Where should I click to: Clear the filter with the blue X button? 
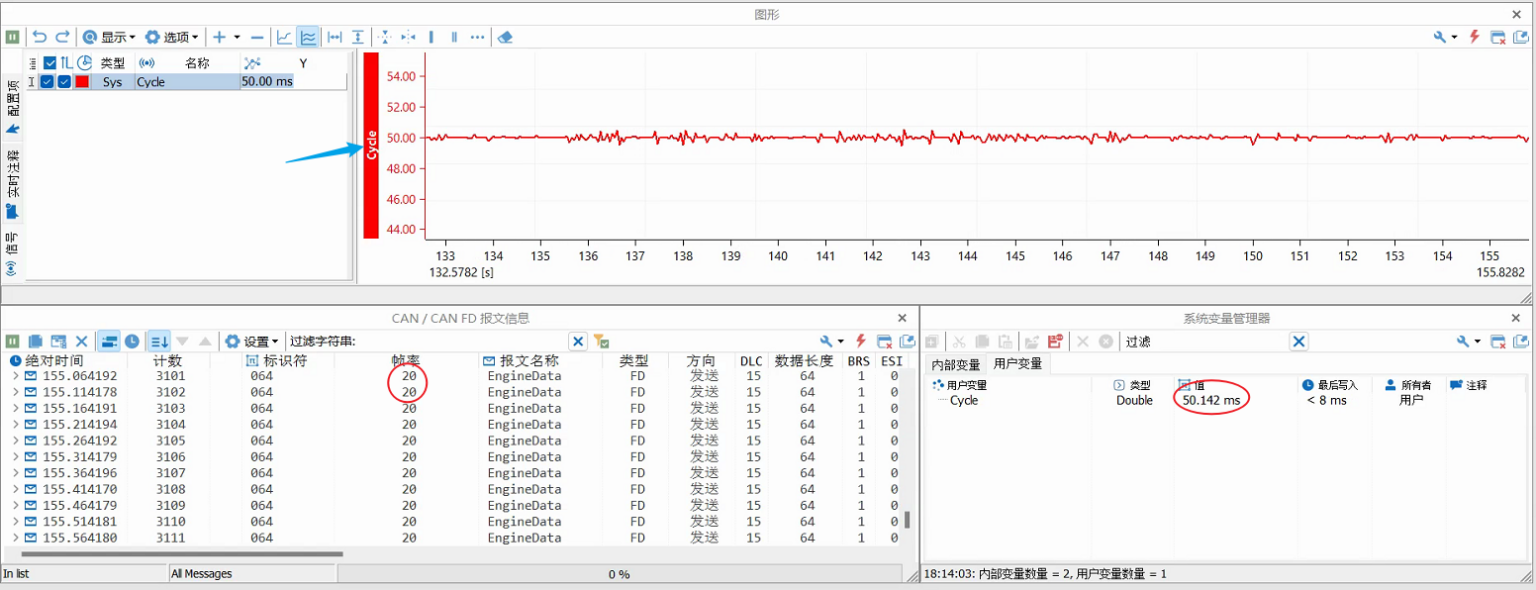pyautogui.click(x=578, y=341)
